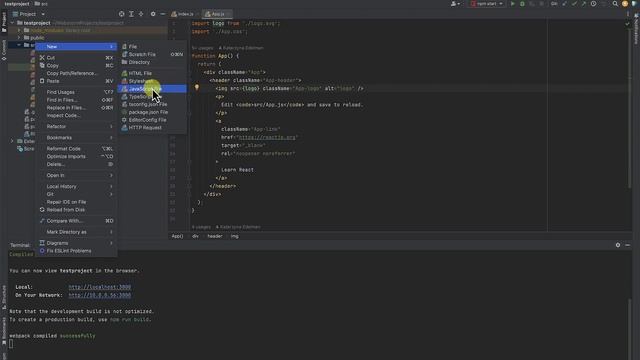Choose JavaScript File from New submenu
The image size is (640, 360).
(x=152, y=89)
